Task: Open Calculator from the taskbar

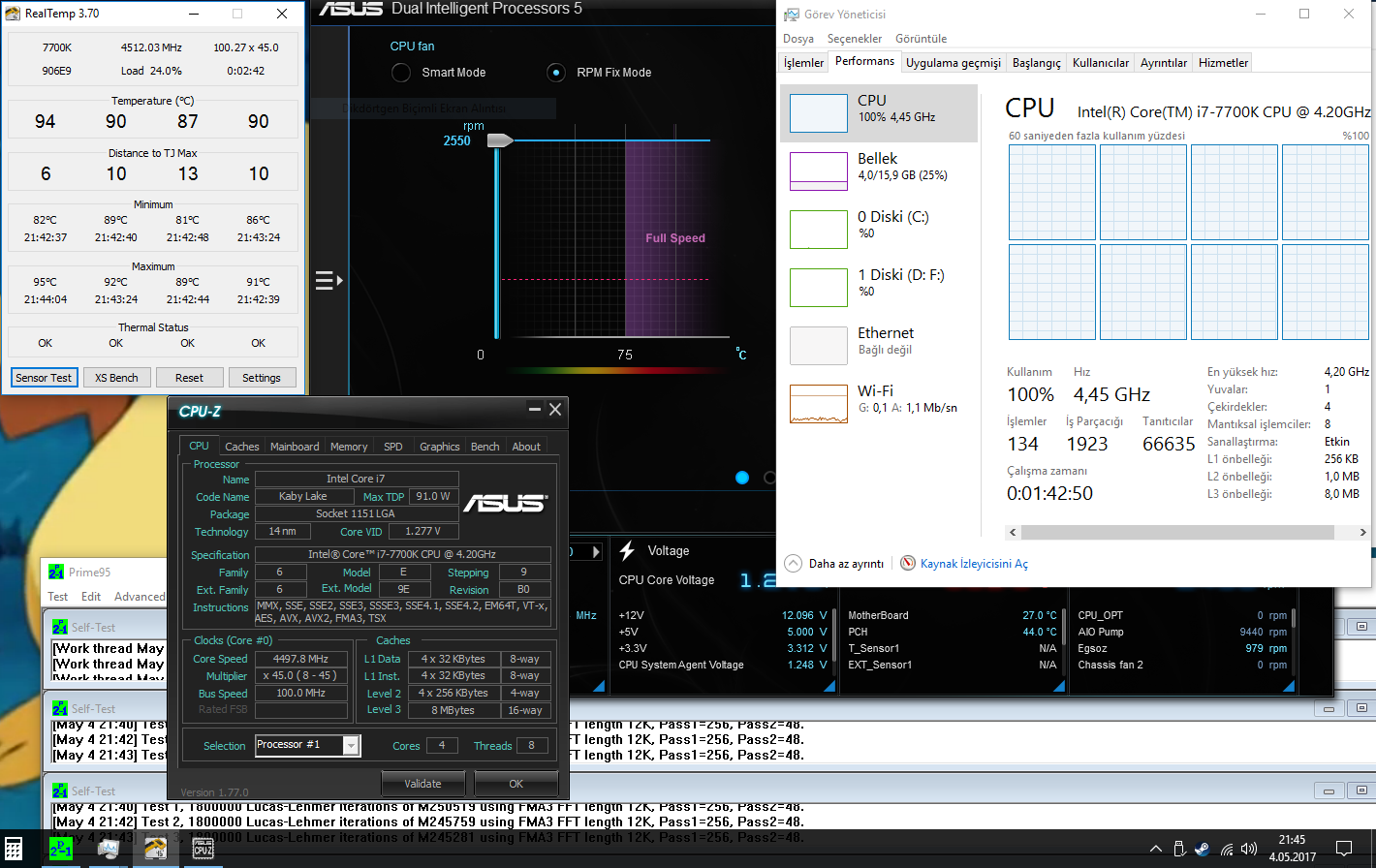Action: point(14,849)
